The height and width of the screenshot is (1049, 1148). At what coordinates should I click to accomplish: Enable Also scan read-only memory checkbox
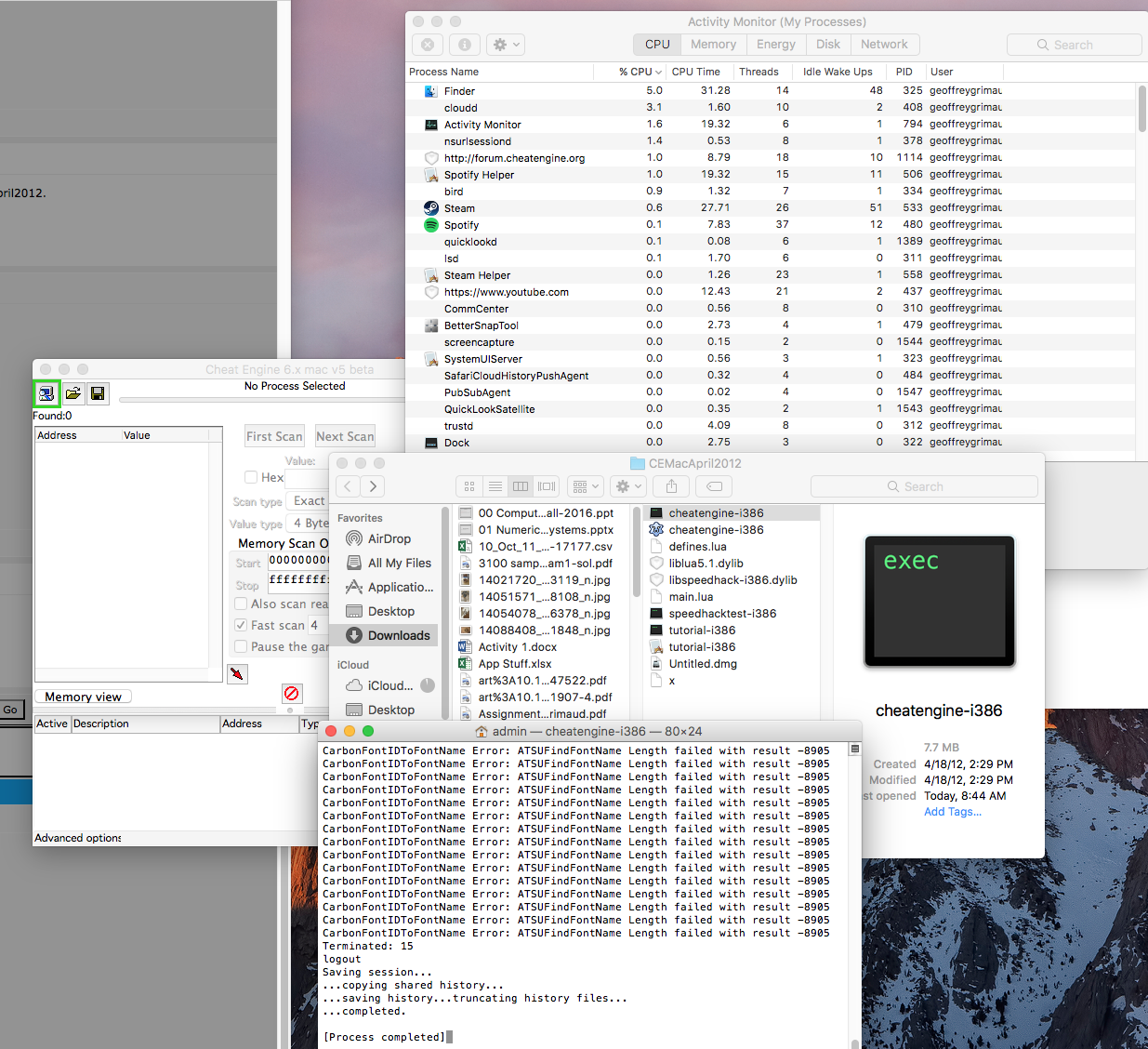(x=241, y=604)
